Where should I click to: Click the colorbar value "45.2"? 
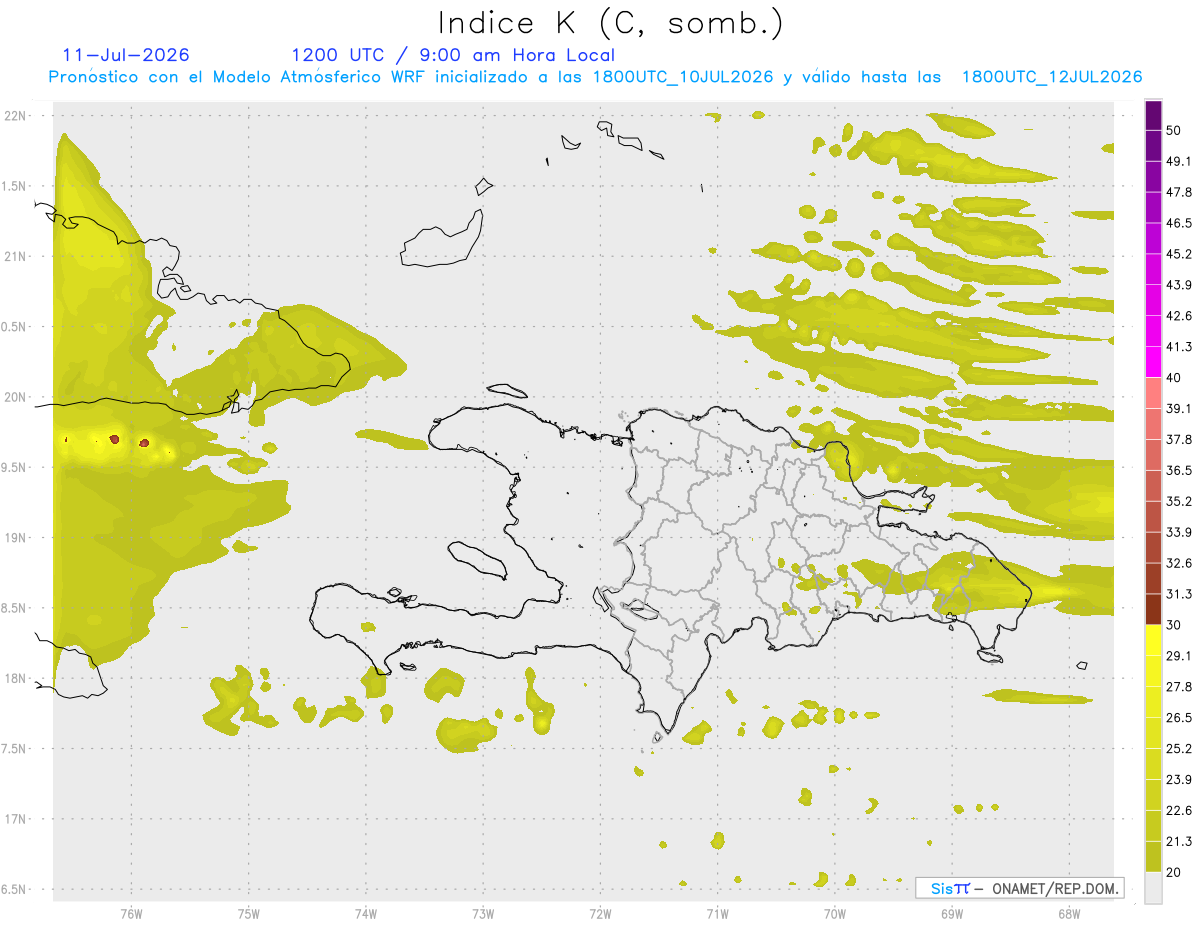point(1179,254)
